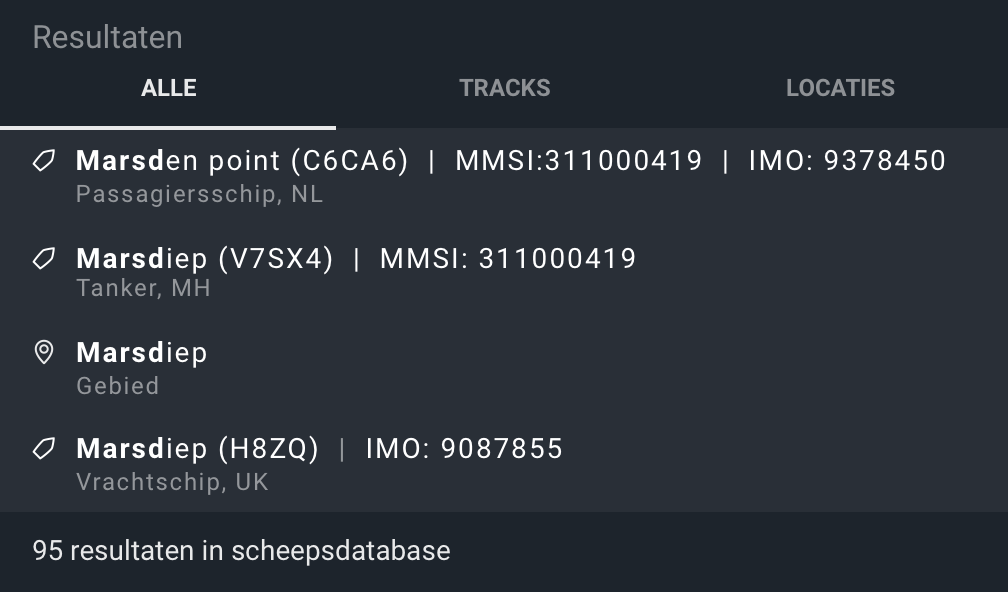This screenshot has width=1008, height=592.
Task: Click the ship icon beside Marsden point
Action: 44,160
